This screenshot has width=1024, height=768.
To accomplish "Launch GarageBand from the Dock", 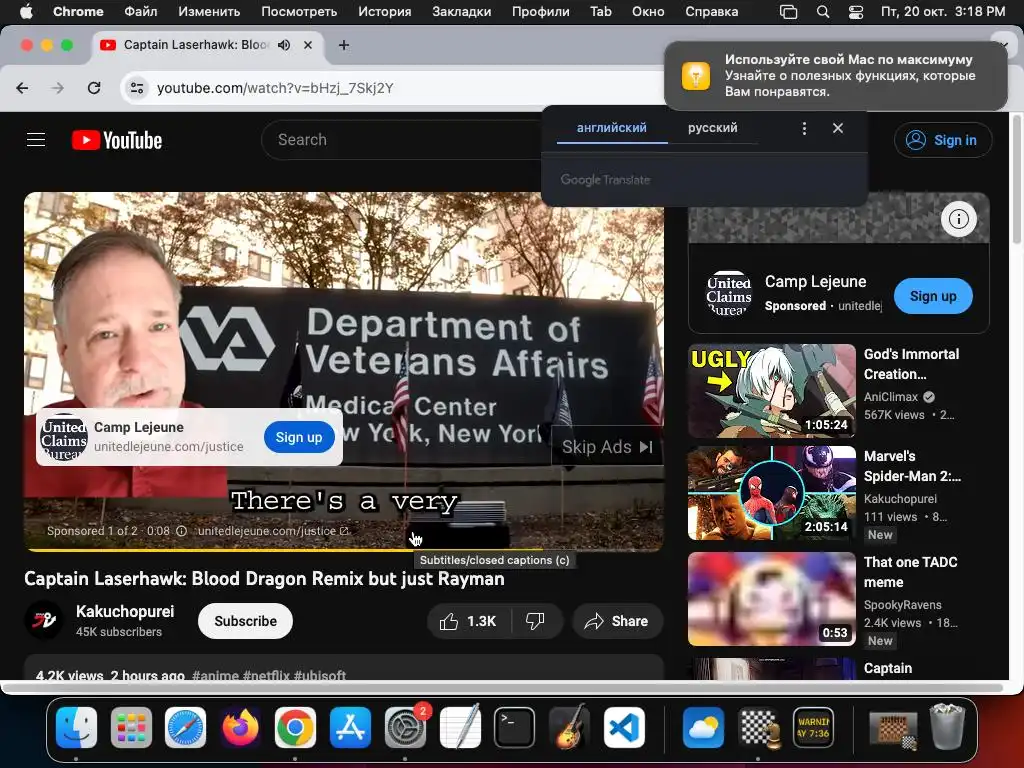I will point(569,727).
